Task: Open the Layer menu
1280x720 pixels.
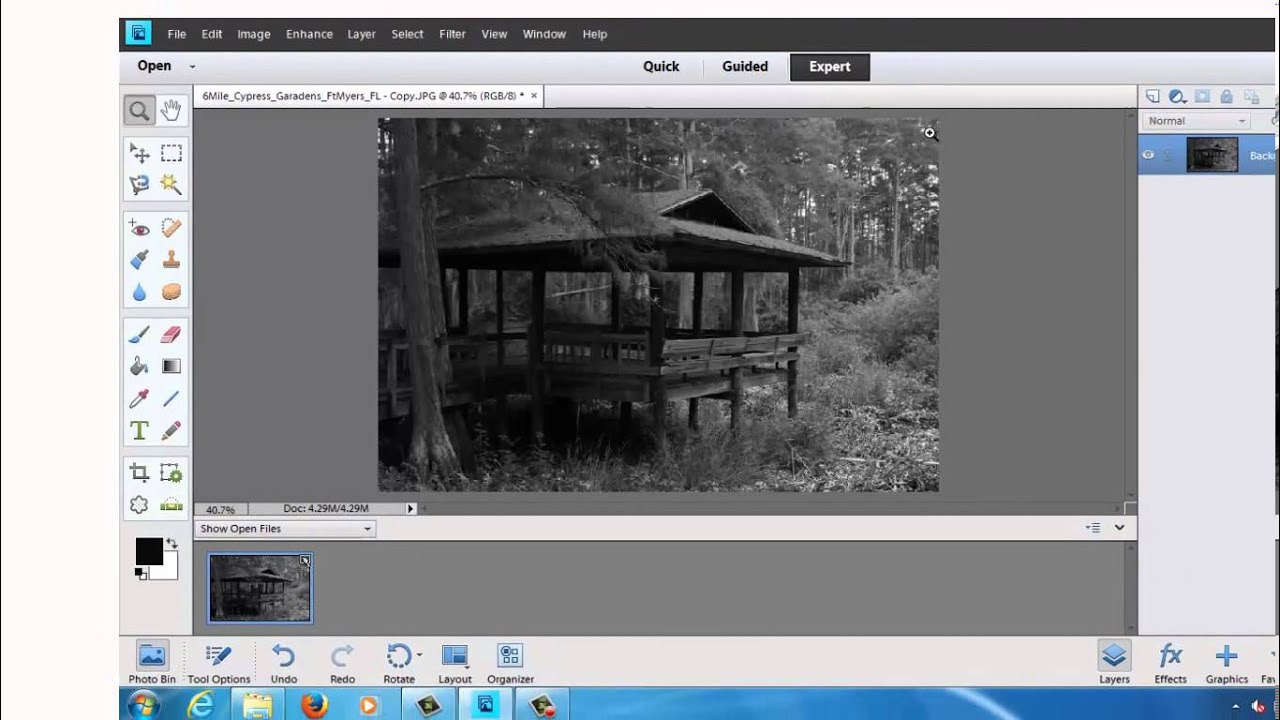Action: (x=361, y=34)
